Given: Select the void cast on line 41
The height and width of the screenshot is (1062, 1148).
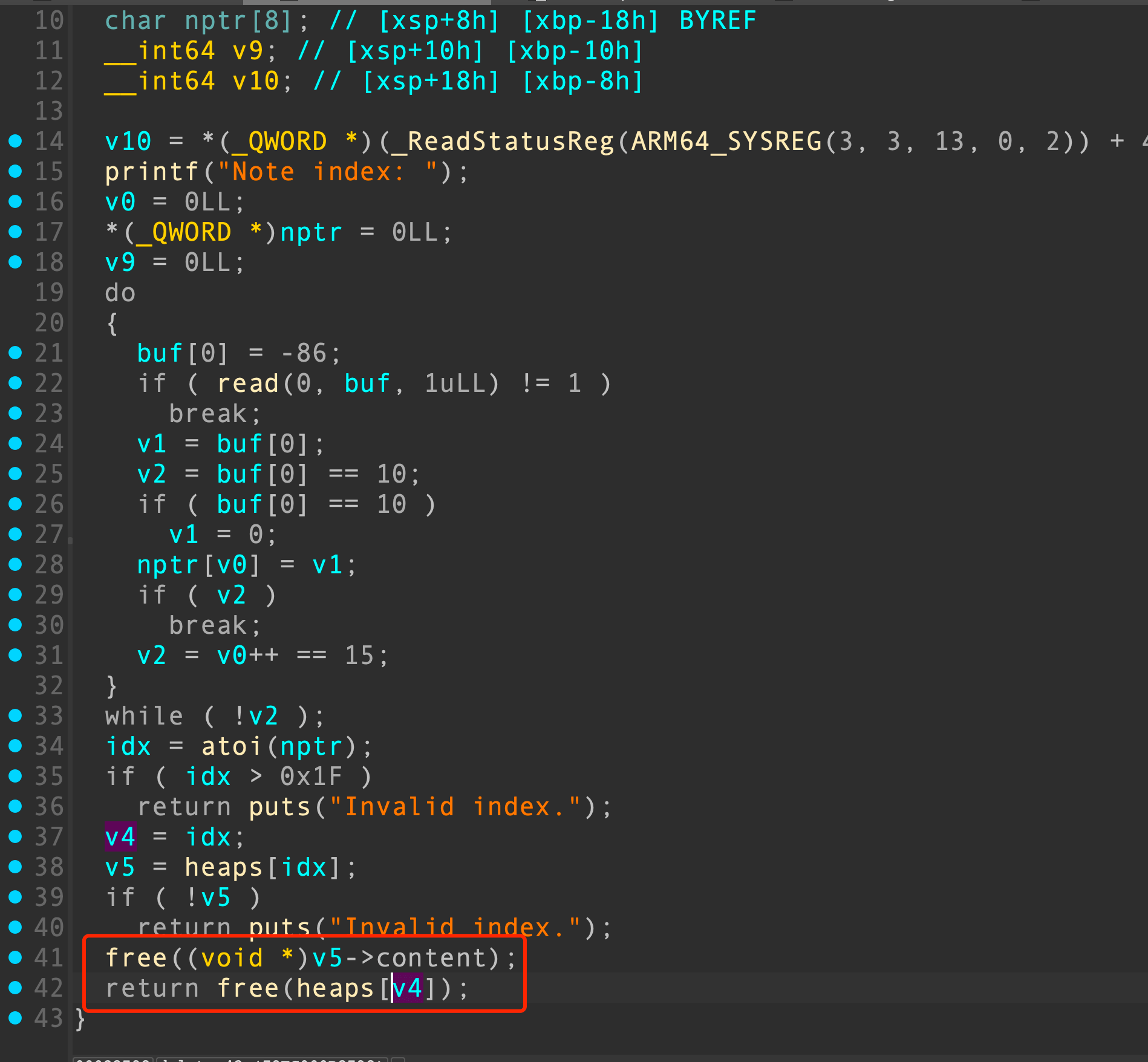Looking at the screenshot, I should [x=232, y=959].
